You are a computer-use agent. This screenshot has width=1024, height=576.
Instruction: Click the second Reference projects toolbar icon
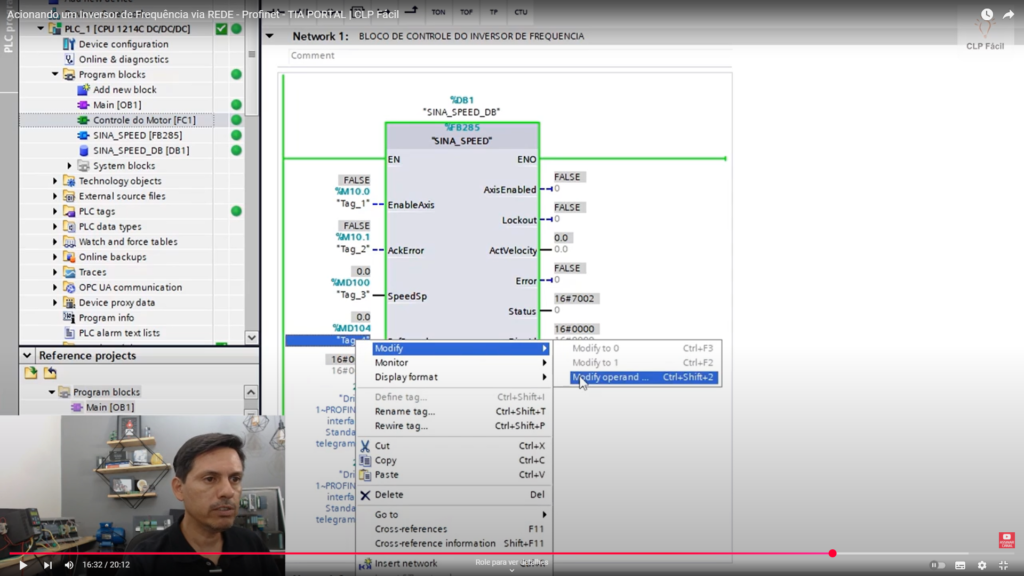pos(50,373)
